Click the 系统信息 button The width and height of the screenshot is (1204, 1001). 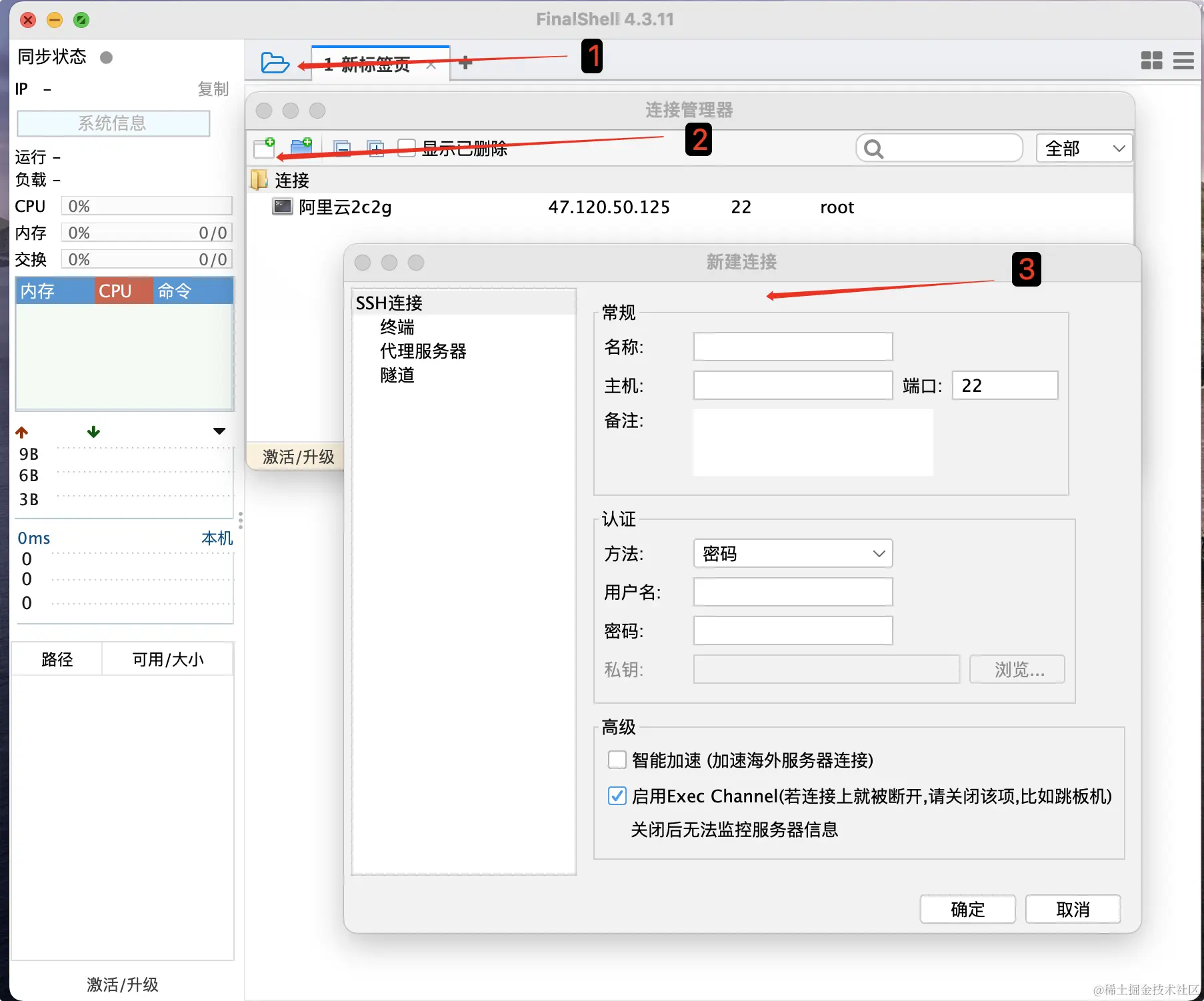[x=113, y=123]
